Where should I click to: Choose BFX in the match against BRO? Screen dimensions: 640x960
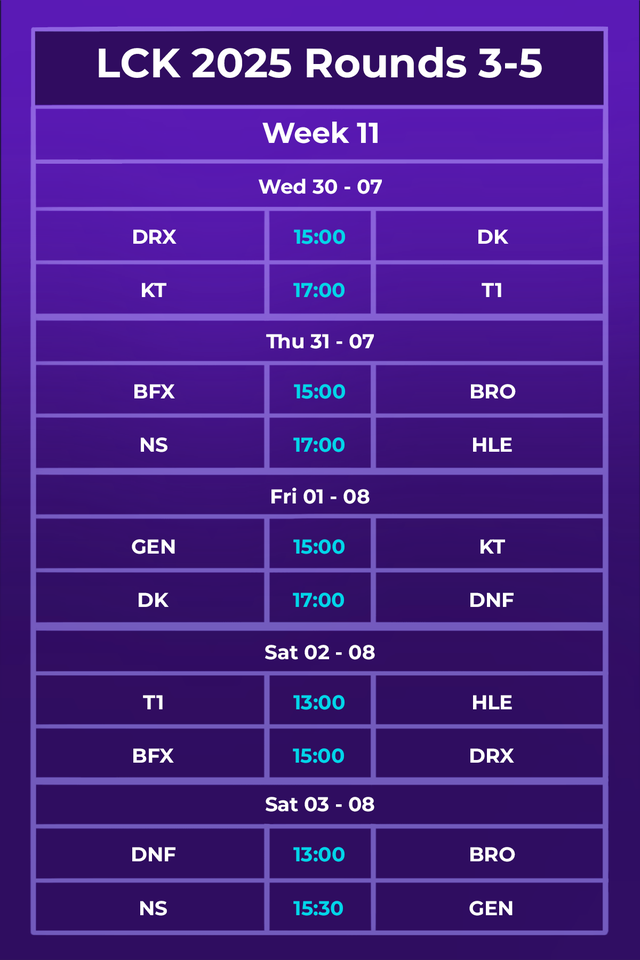[x=153, y=391]
